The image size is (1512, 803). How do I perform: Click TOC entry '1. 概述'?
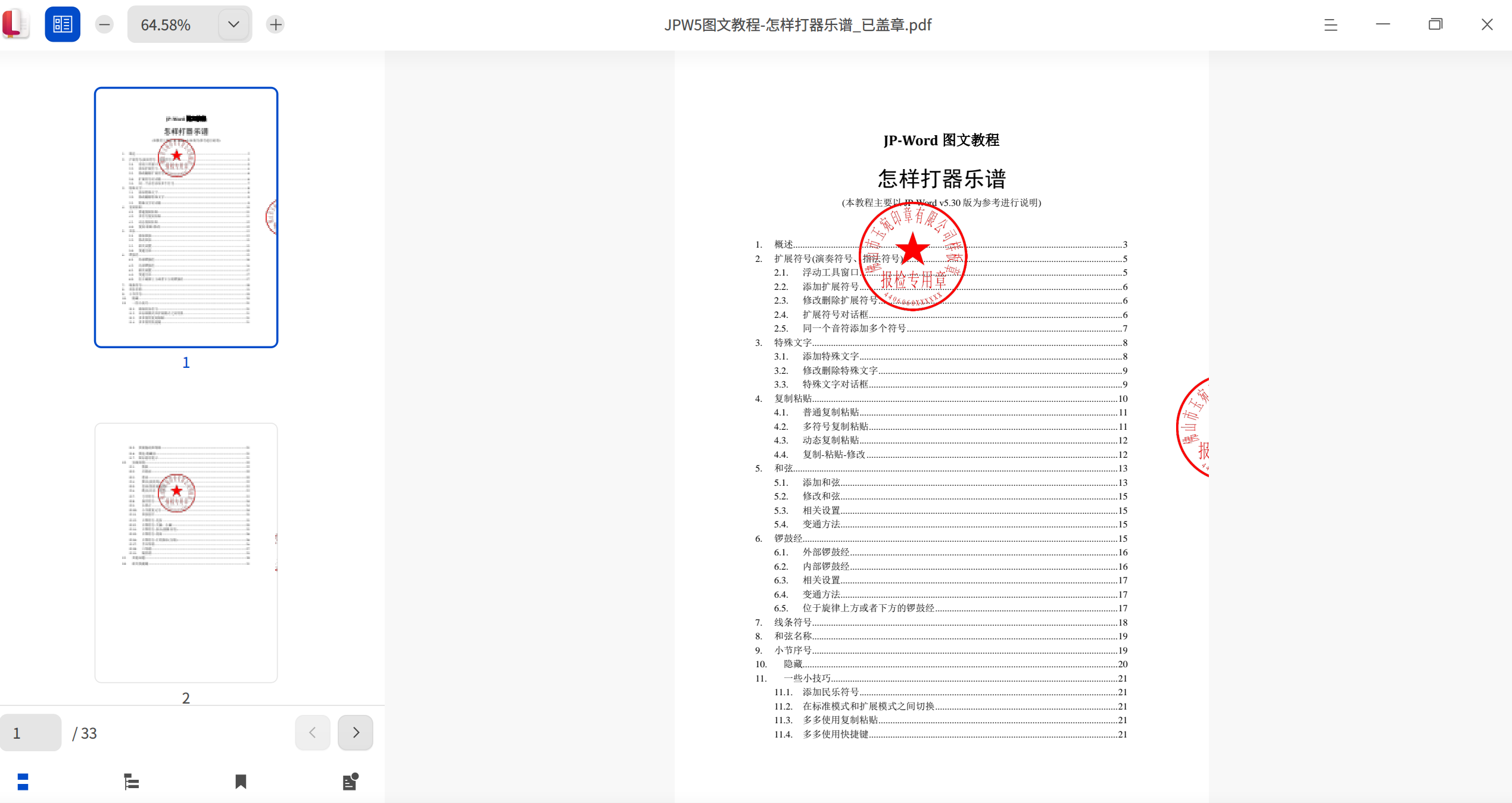(941, 245)
